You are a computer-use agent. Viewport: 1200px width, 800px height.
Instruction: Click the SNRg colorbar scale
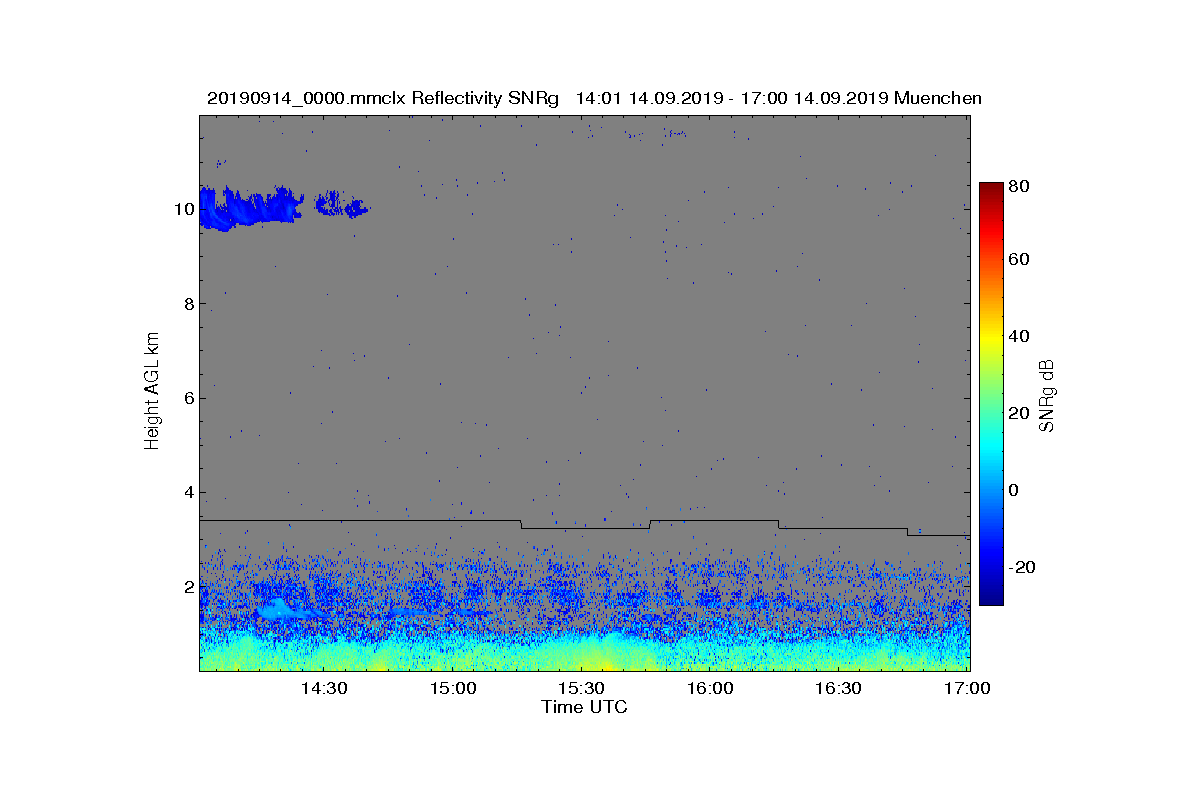click(991, 394)
